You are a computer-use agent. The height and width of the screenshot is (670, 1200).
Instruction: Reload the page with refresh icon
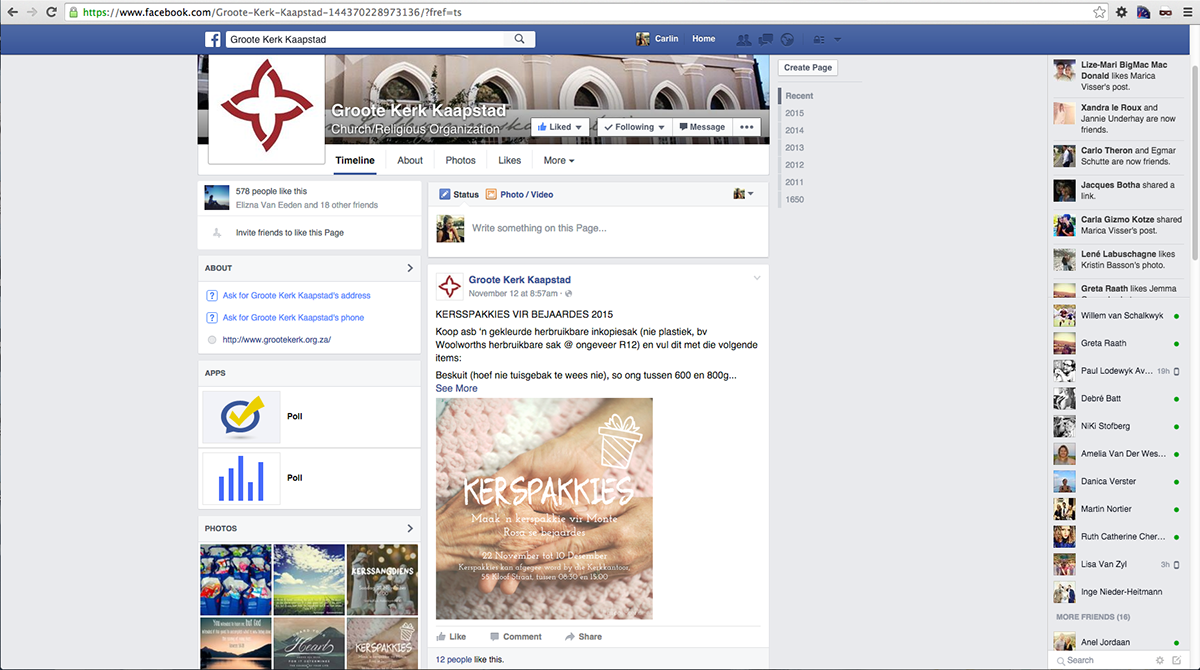[53, 12]
